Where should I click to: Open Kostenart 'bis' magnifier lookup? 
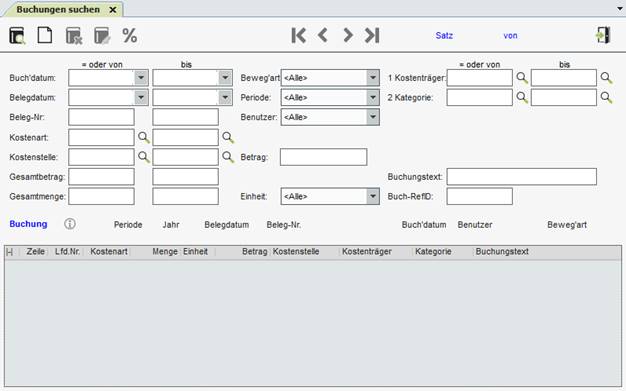[x=228, y=137]
